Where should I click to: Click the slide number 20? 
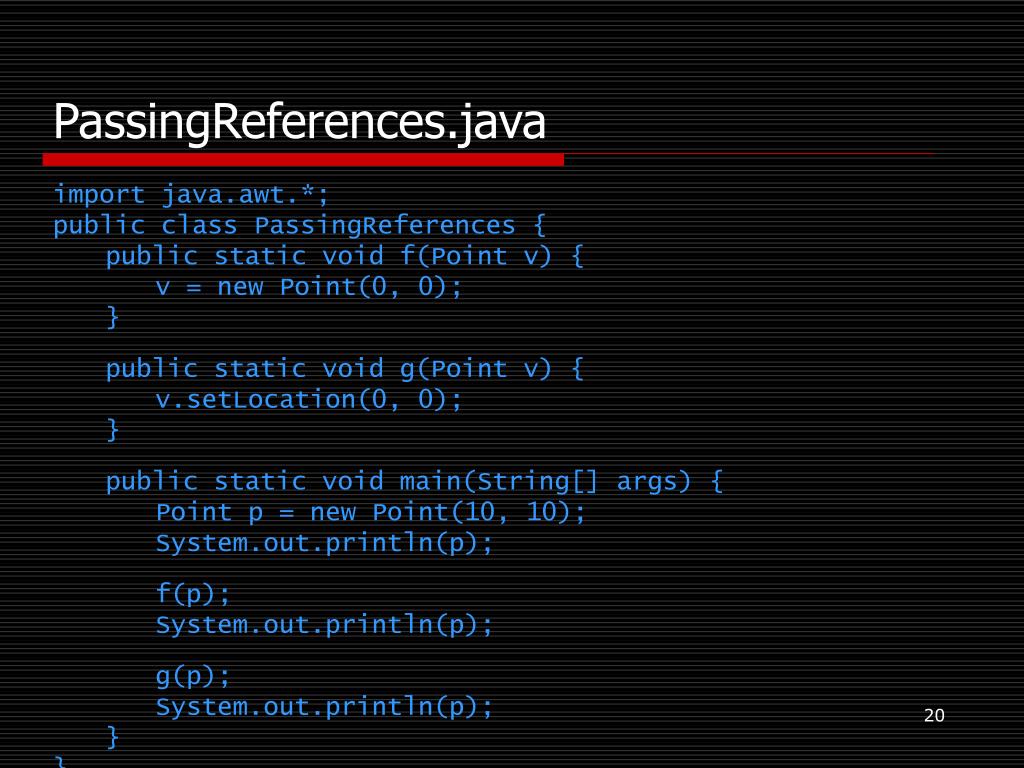click(934, 715)
